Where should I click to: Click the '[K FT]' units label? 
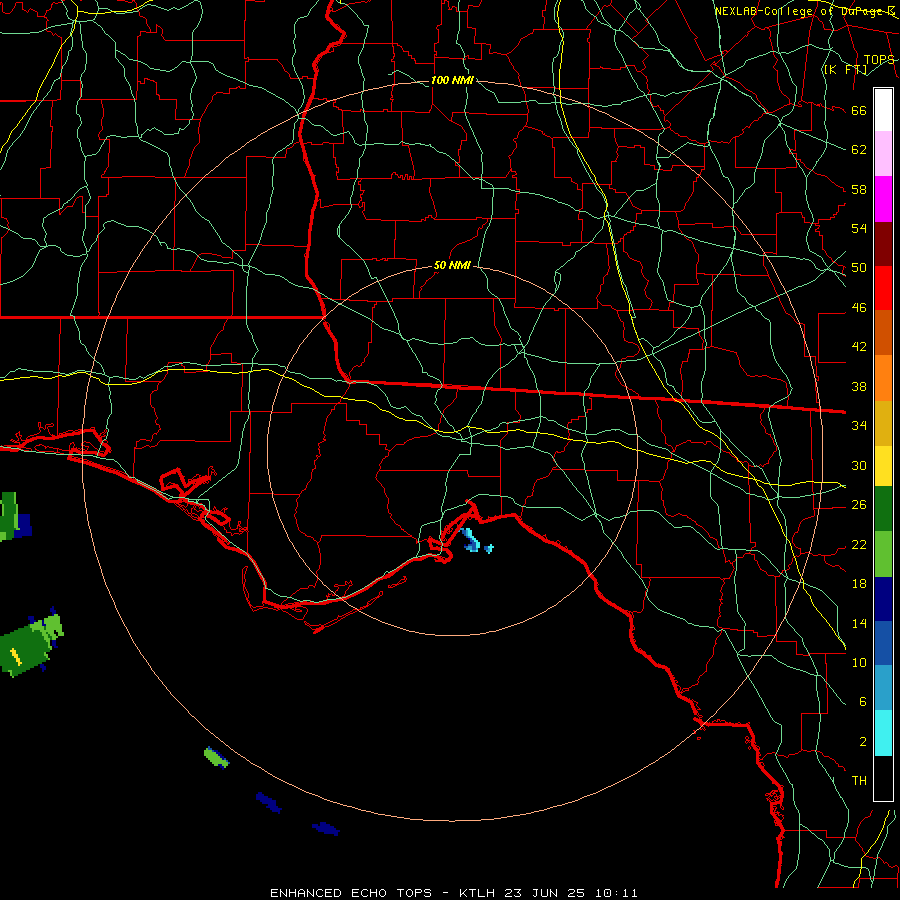coord(845,69)
